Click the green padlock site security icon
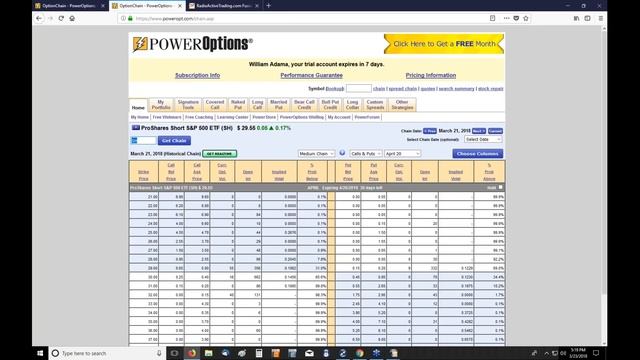The height and width of the screenshot is (360, 640). pos(130,18)
